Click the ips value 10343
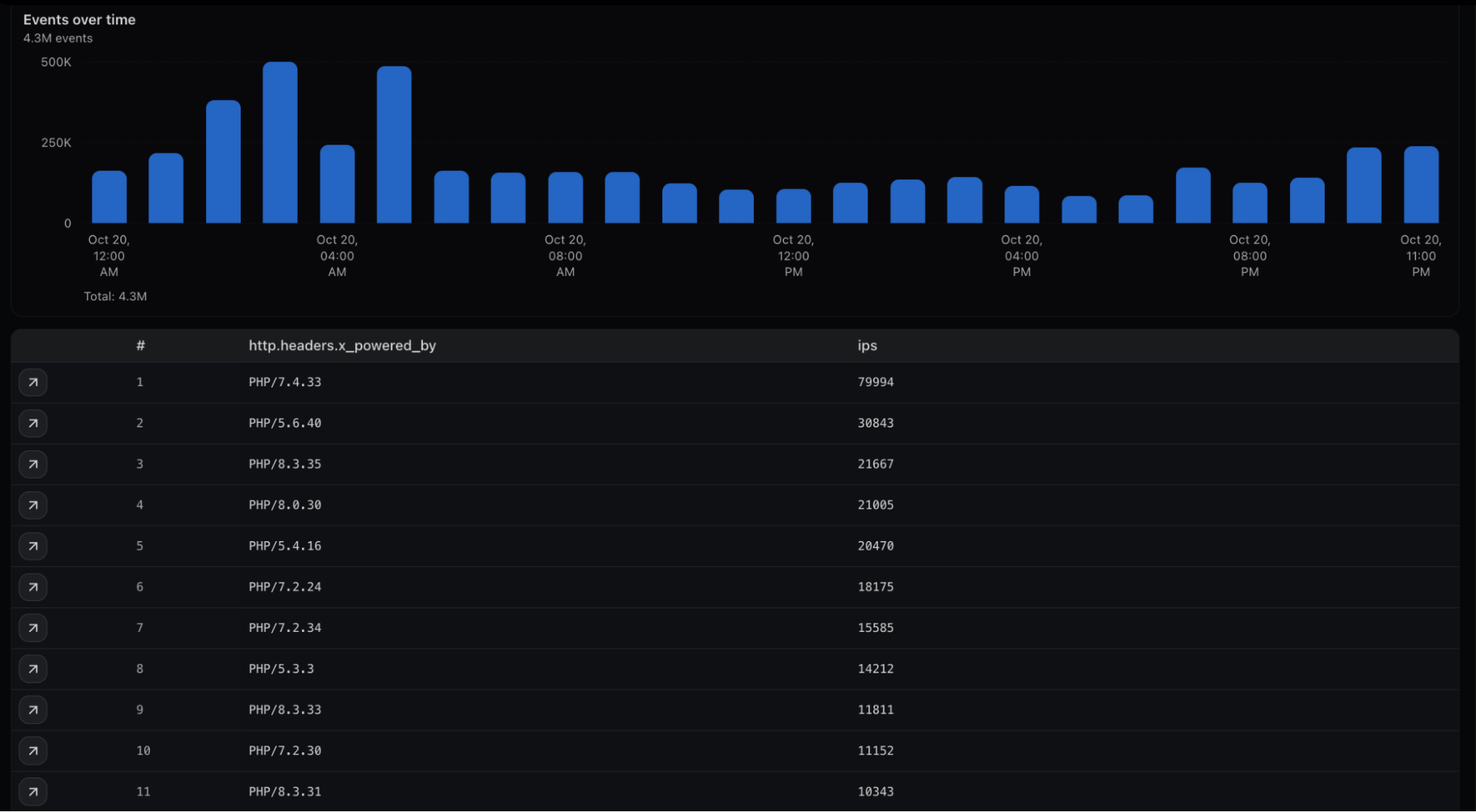Image resolution: width=1476 pixels, height=812 pixels. click(x=876, y=792)
